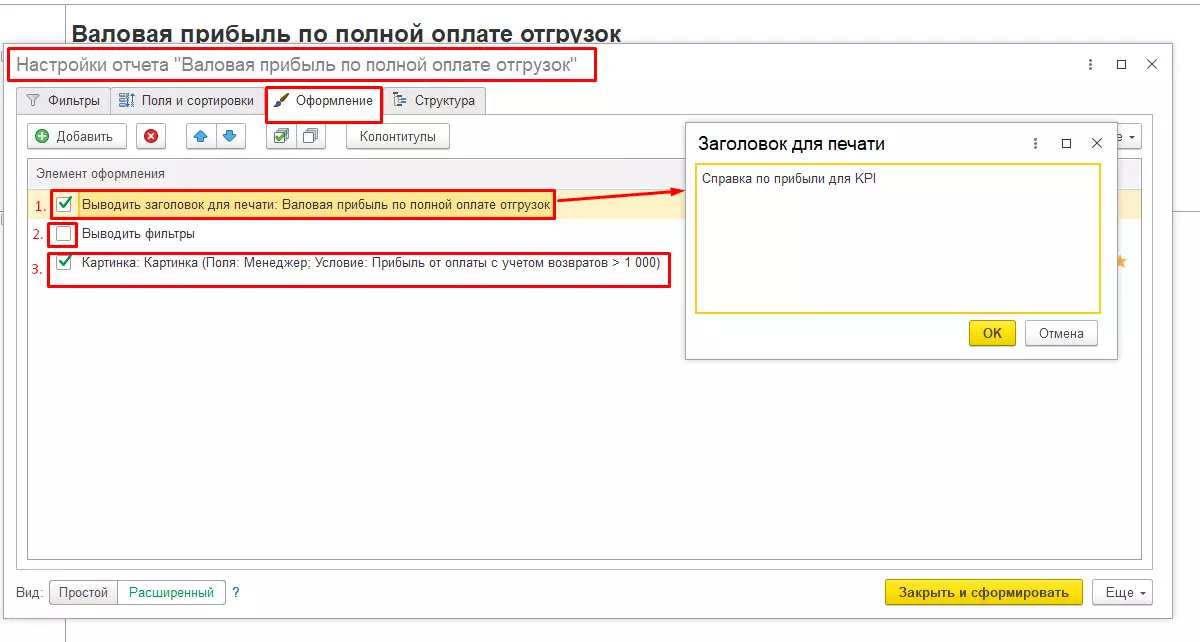The image size is (1200, 642).
Task: Uncheck all elements icon in toolbar
Action: [x=310, y=136]
